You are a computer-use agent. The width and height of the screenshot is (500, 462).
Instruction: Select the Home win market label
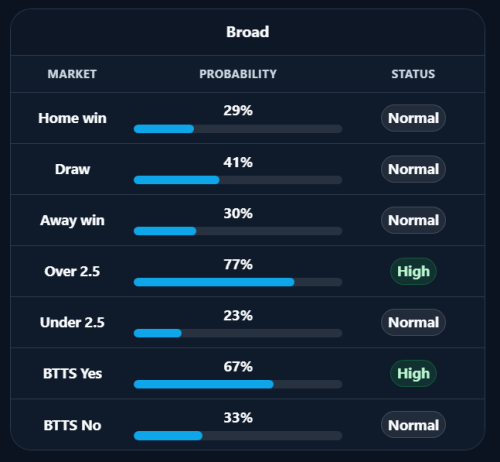click(x=72, y=118)
